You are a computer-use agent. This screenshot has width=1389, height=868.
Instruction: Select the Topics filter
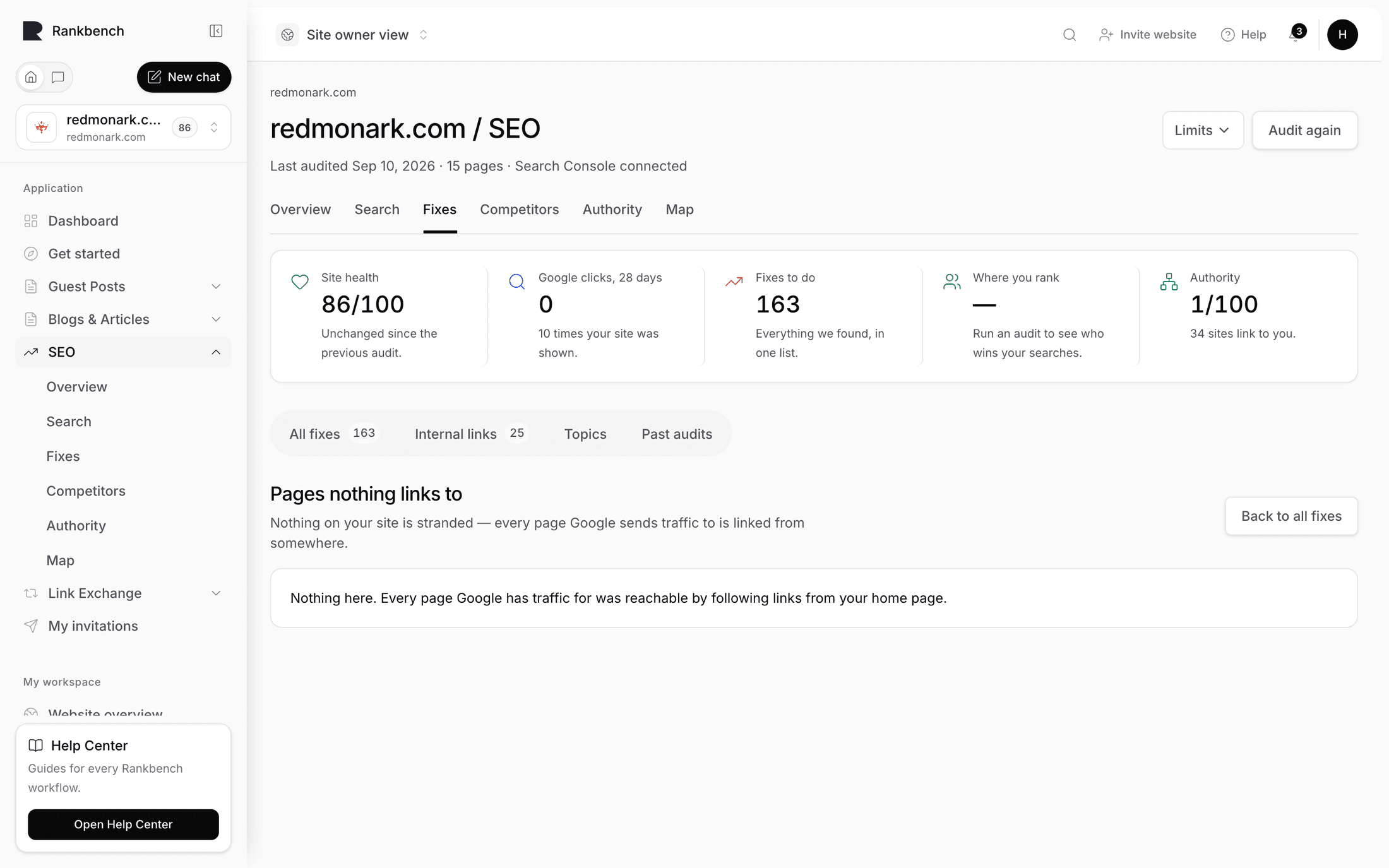585,434
